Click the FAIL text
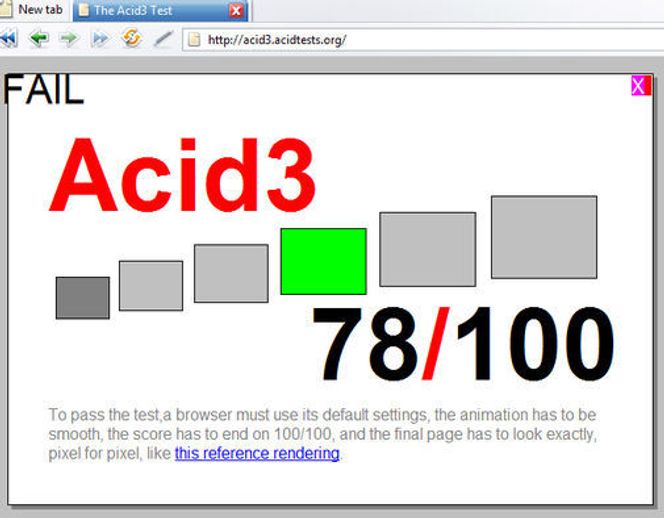 [43, 89]
